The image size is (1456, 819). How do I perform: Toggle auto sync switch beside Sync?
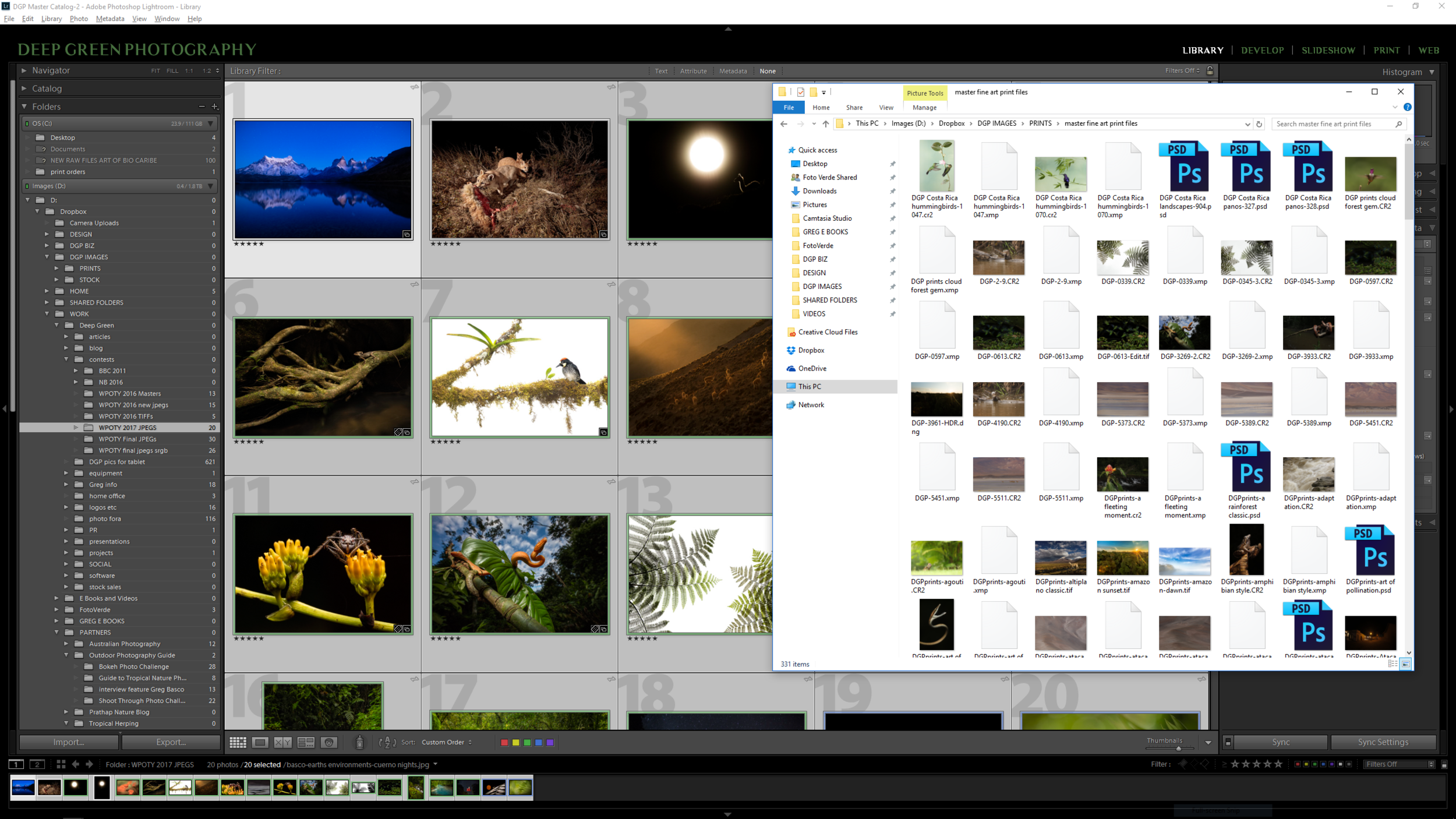pos(1228,742)
